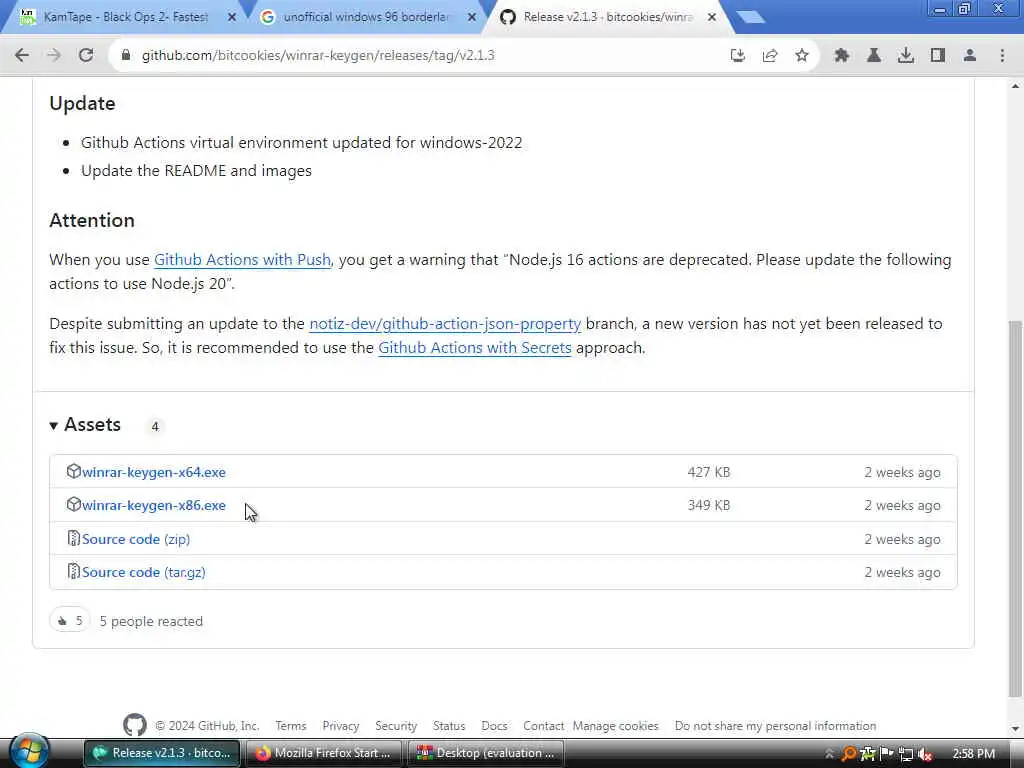Download winrar-keygen-x86.exe asset
This screenshot has height=768, width=1024.
coord(153,505)
